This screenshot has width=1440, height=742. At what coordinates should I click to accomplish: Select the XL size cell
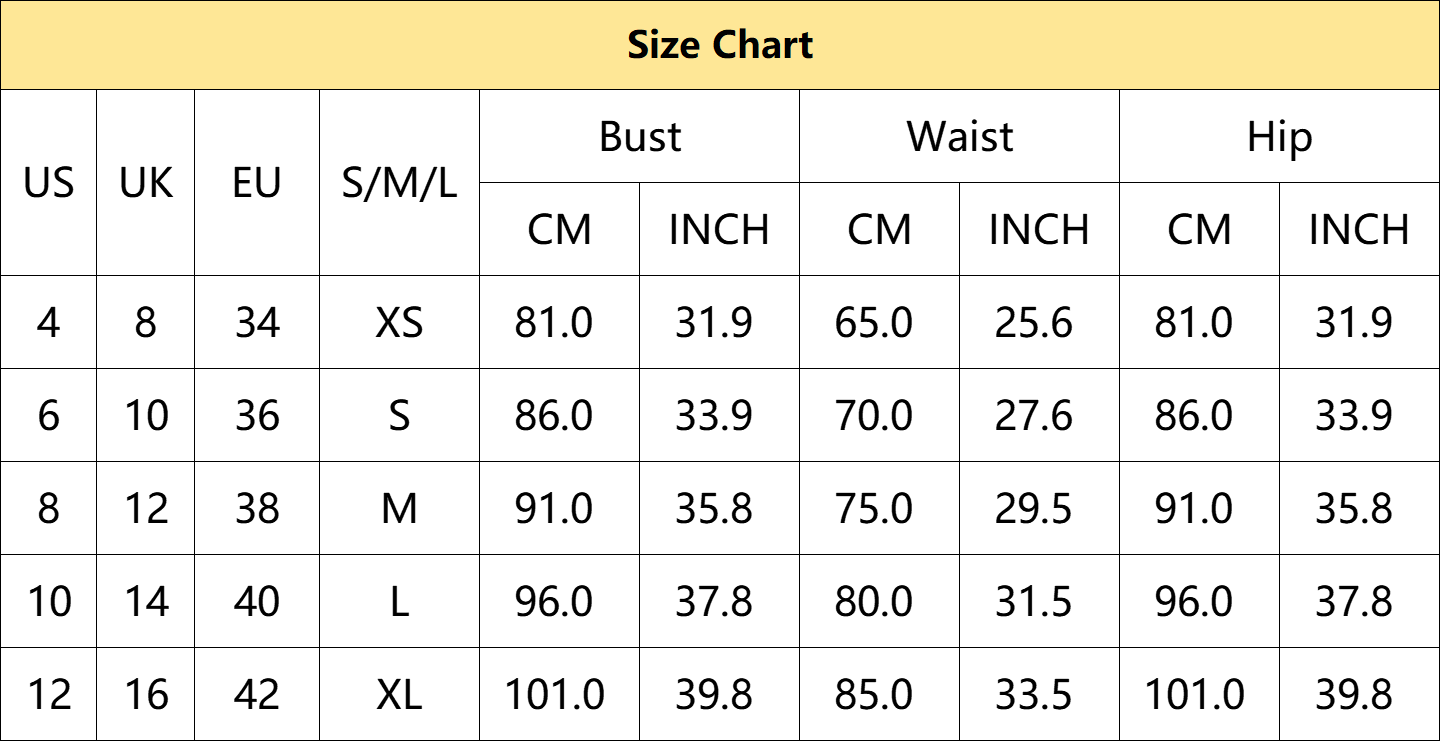tap(399, 694)
